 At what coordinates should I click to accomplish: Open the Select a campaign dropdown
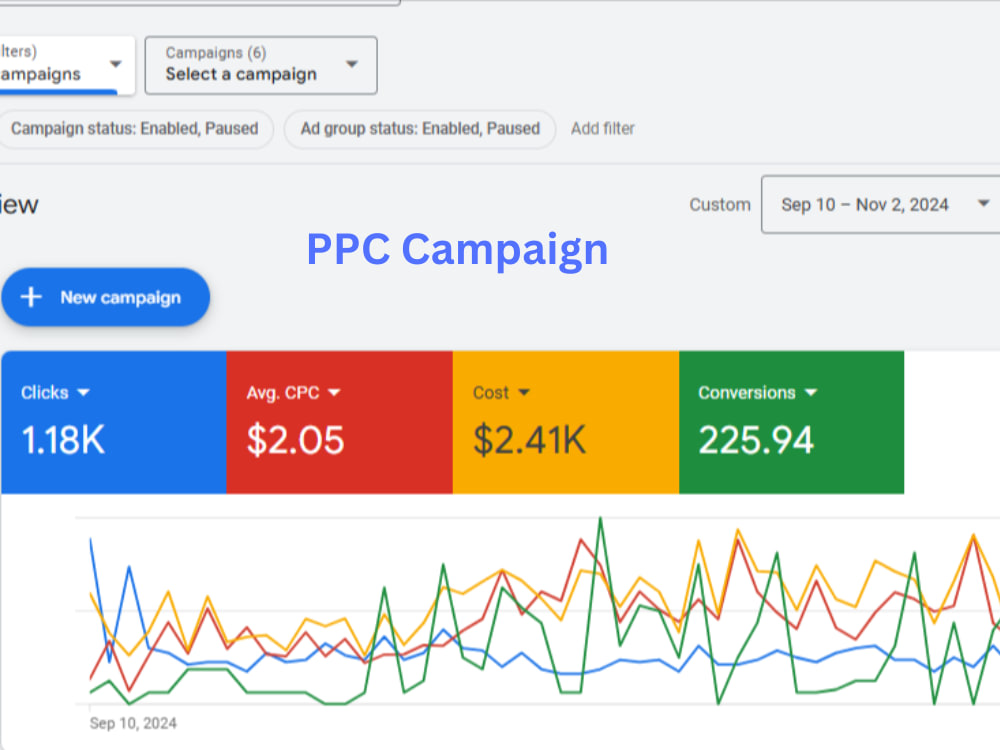(x=261, y=65)
